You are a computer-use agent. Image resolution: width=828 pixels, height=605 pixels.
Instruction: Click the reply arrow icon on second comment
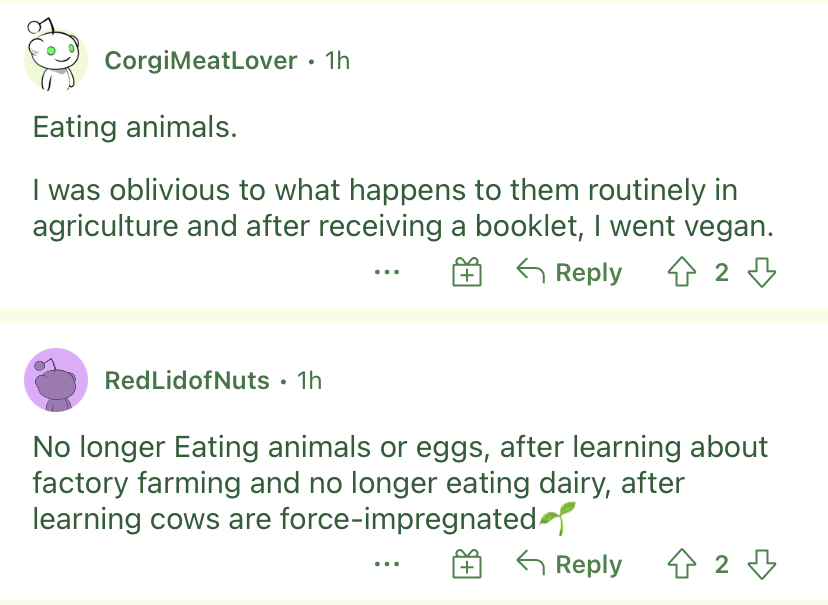[530, 561]
